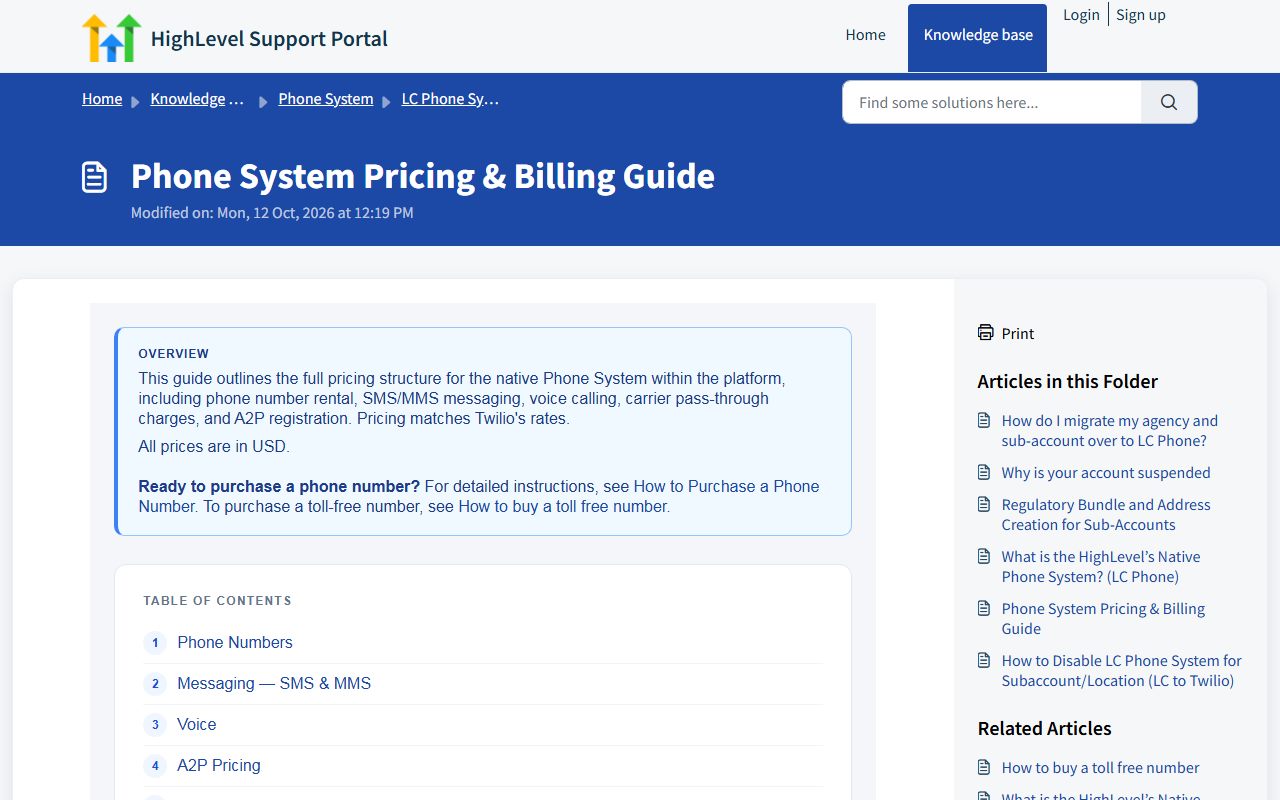Screen dimensions: 1280x800
Task: Jump to Phone Numbers section
Action: coord(235,642)
